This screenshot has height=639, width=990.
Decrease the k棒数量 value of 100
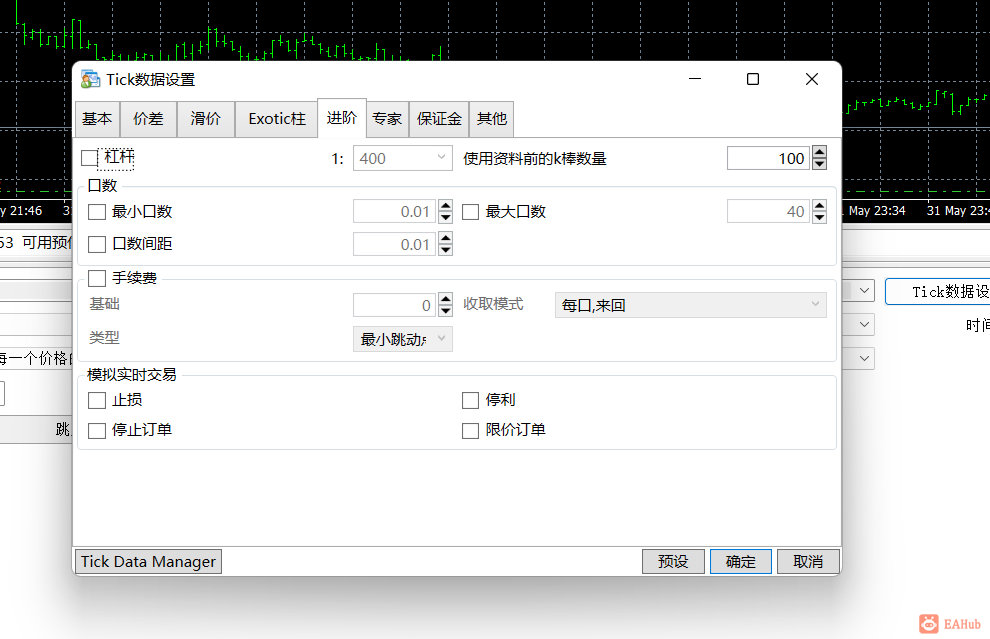point(820,164)
